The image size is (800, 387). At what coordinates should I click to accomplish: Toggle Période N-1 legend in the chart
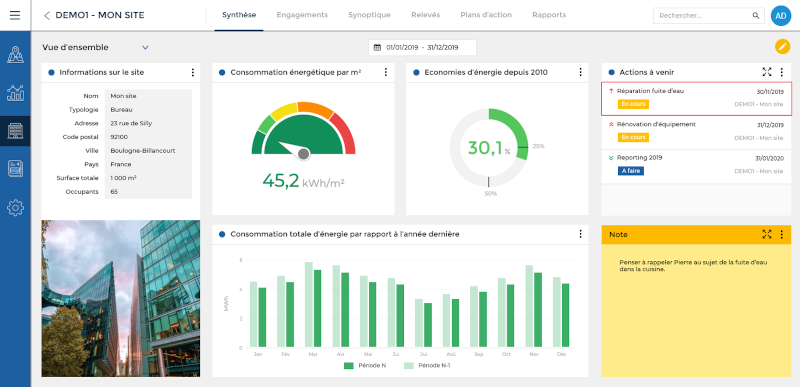(x=427, y=366)
